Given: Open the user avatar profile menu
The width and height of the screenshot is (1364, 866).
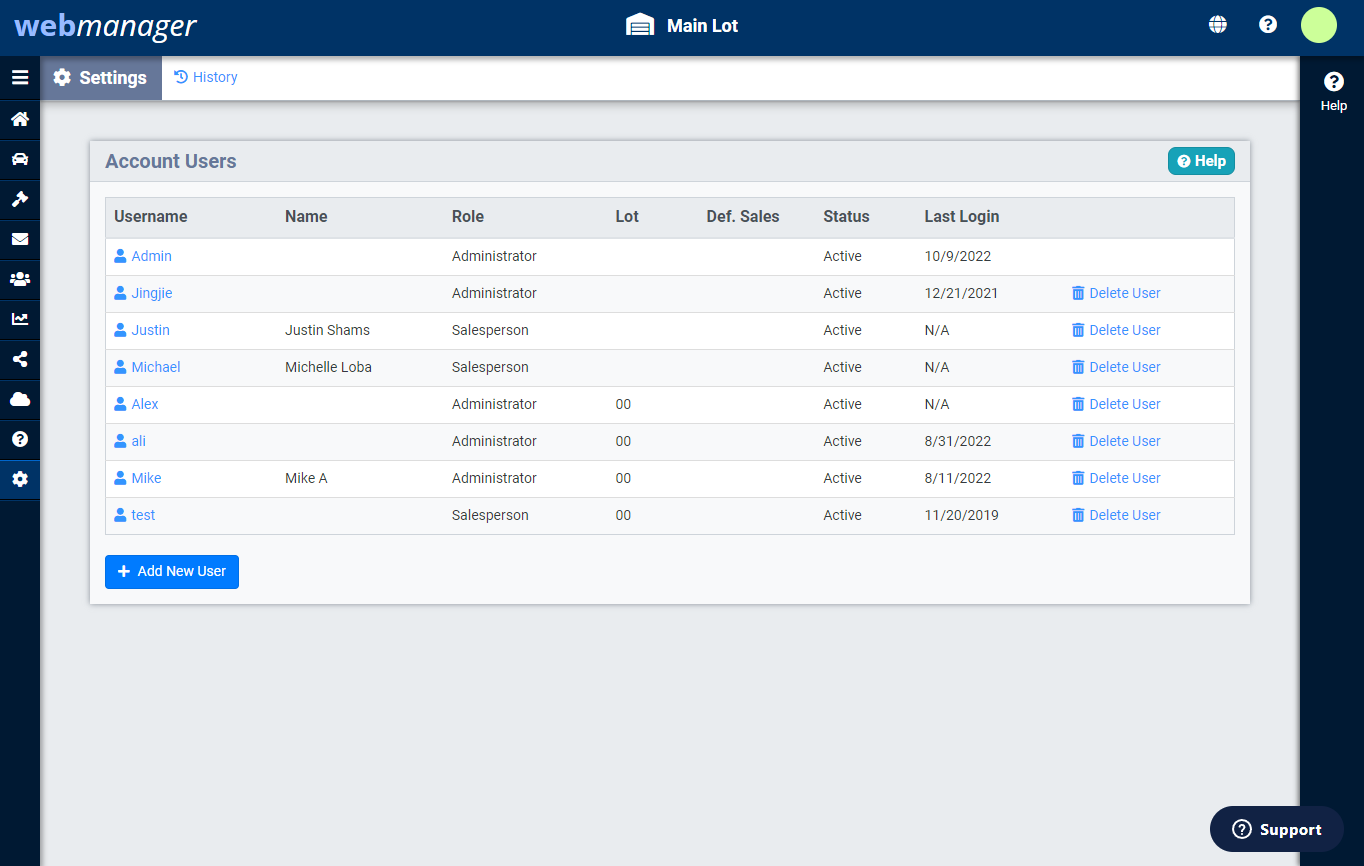Looking at the screenshot, I should (x=1318, y=25).
